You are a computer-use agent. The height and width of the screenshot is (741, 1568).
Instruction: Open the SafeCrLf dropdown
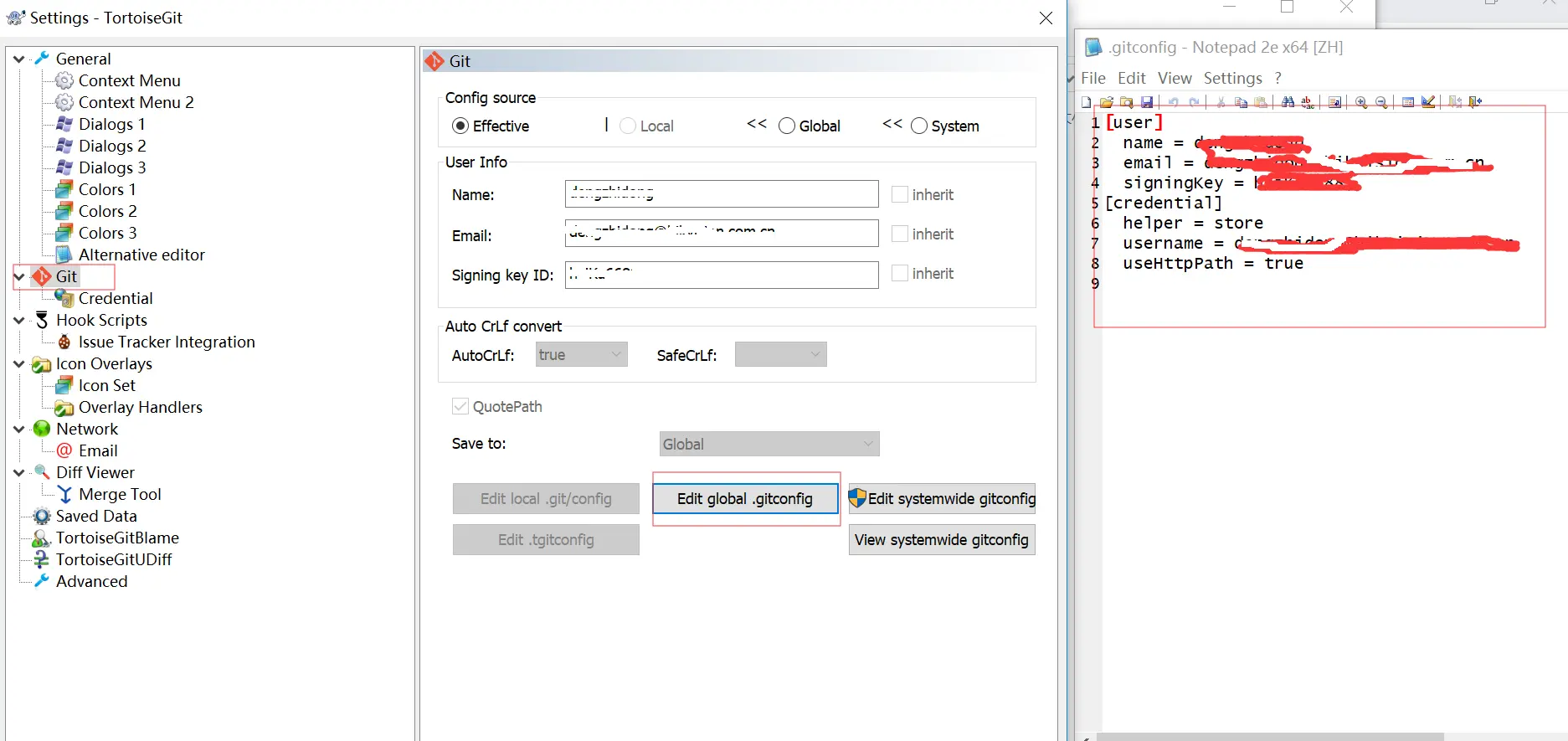tap(781, 354)
